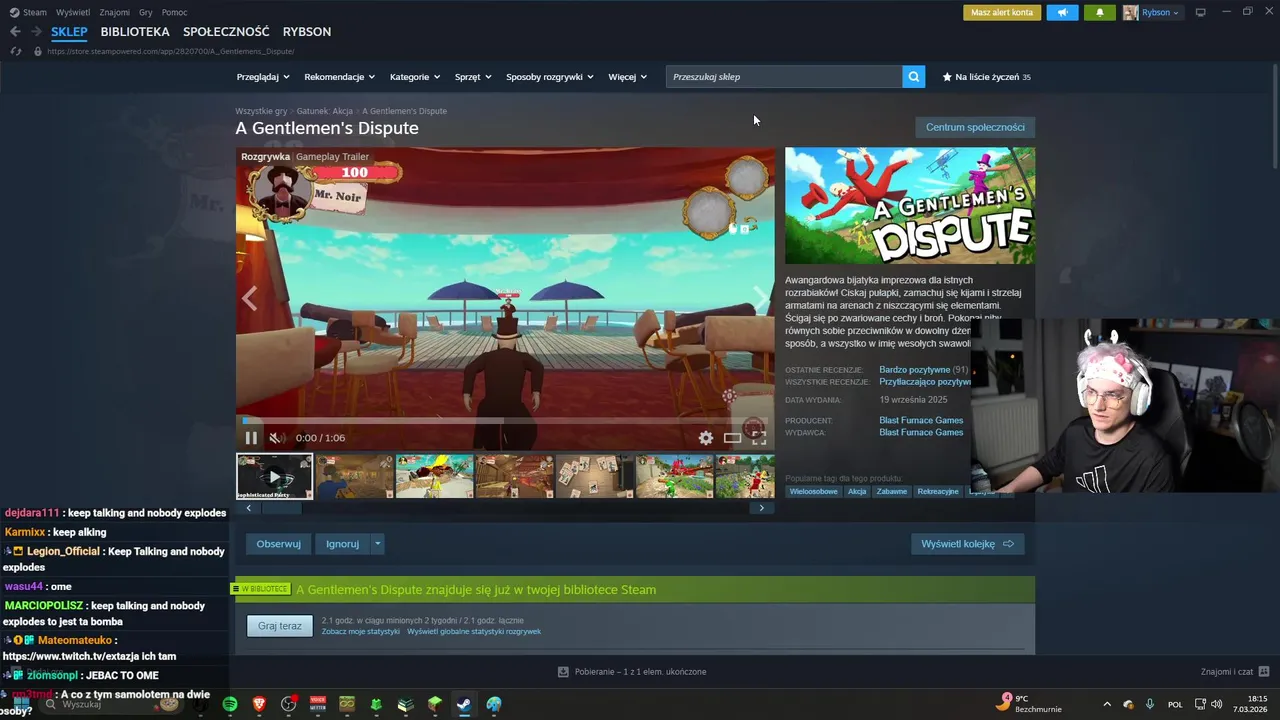Click Wyświetl kolejkę button
This screenshot has height=720, width=1280.
click(x=967, y=544)
